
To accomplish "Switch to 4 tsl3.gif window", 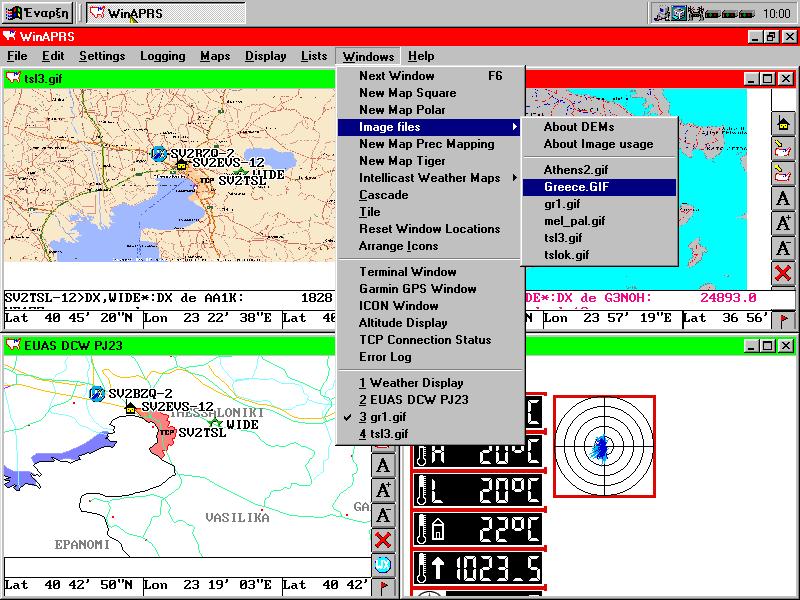I will click(x=429, y=434).
